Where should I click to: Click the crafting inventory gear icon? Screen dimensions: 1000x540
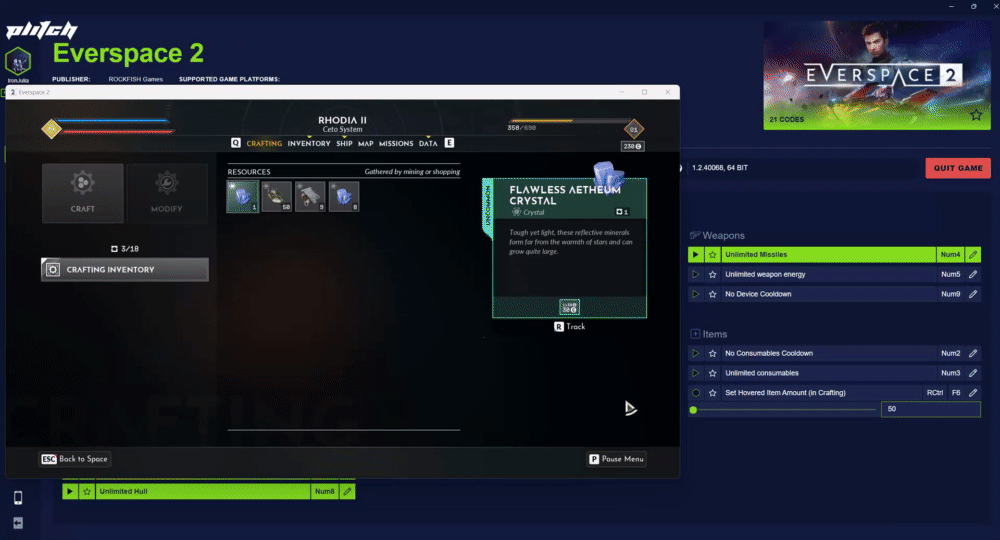(x=53, y=270)
